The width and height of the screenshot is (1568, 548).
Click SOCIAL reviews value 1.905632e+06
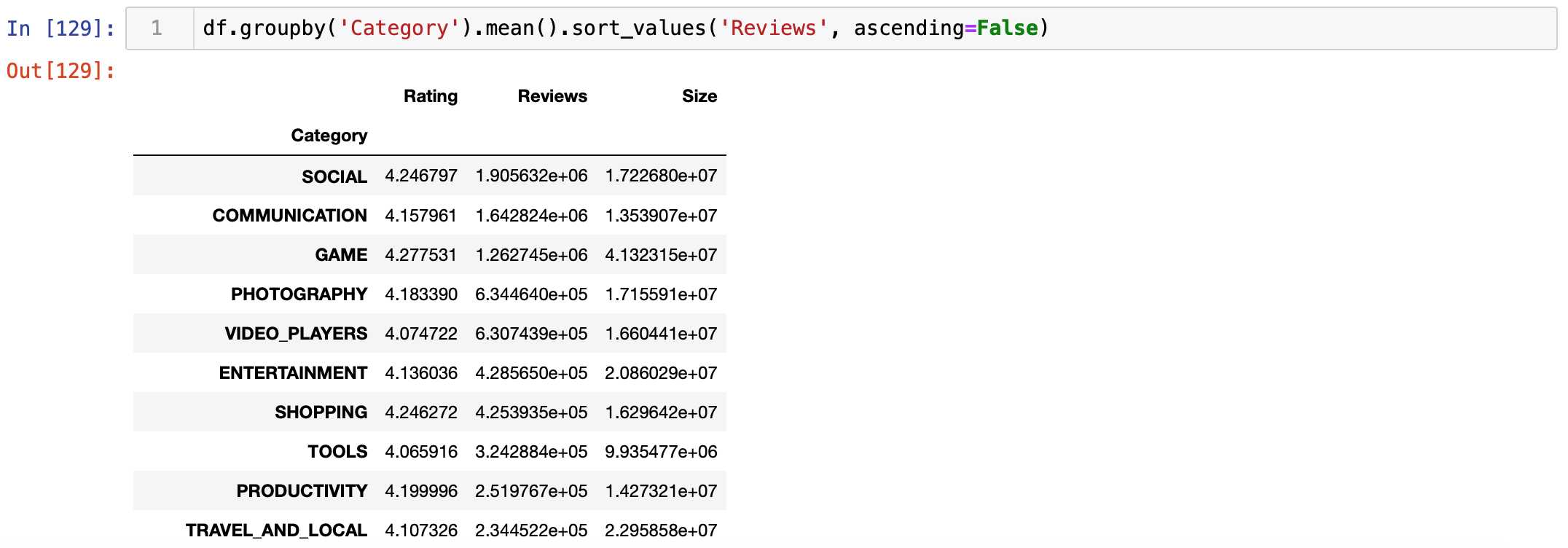[531, 176]
